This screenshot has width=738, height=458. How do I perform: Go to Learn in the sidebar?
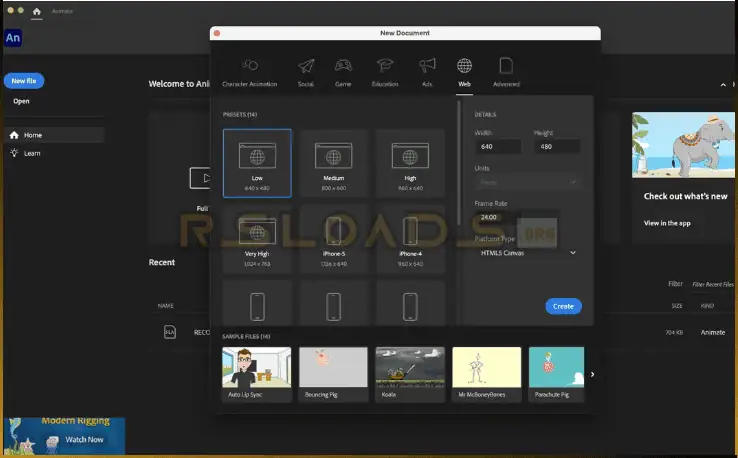32,153
